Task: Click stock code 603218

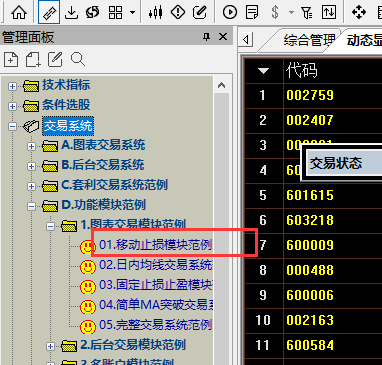Action: pos(310,220)
